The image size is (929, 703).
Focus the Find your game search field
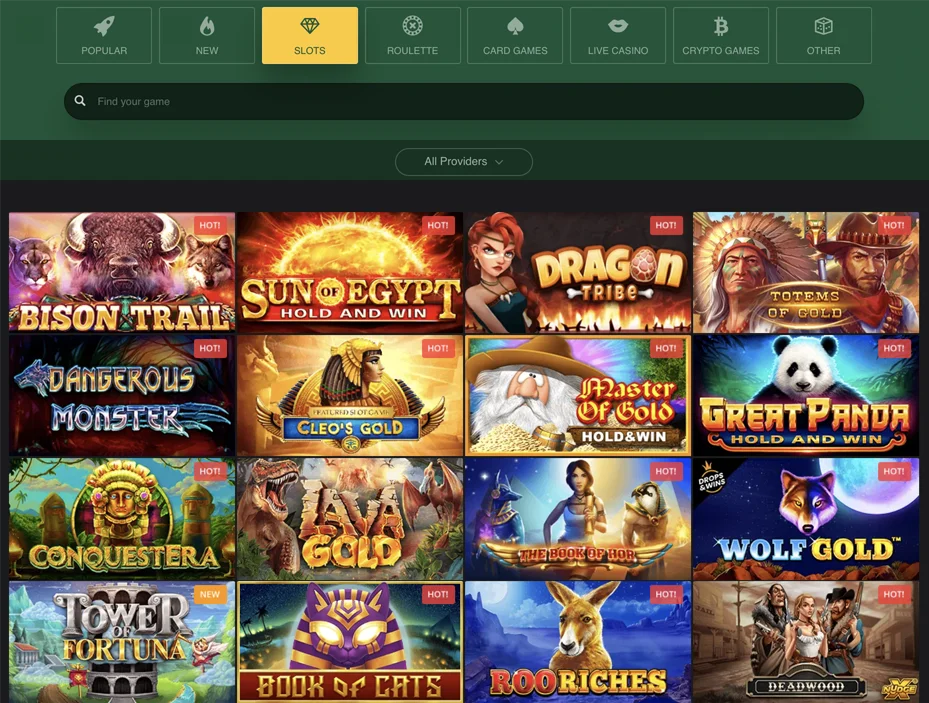coord(464,101)
